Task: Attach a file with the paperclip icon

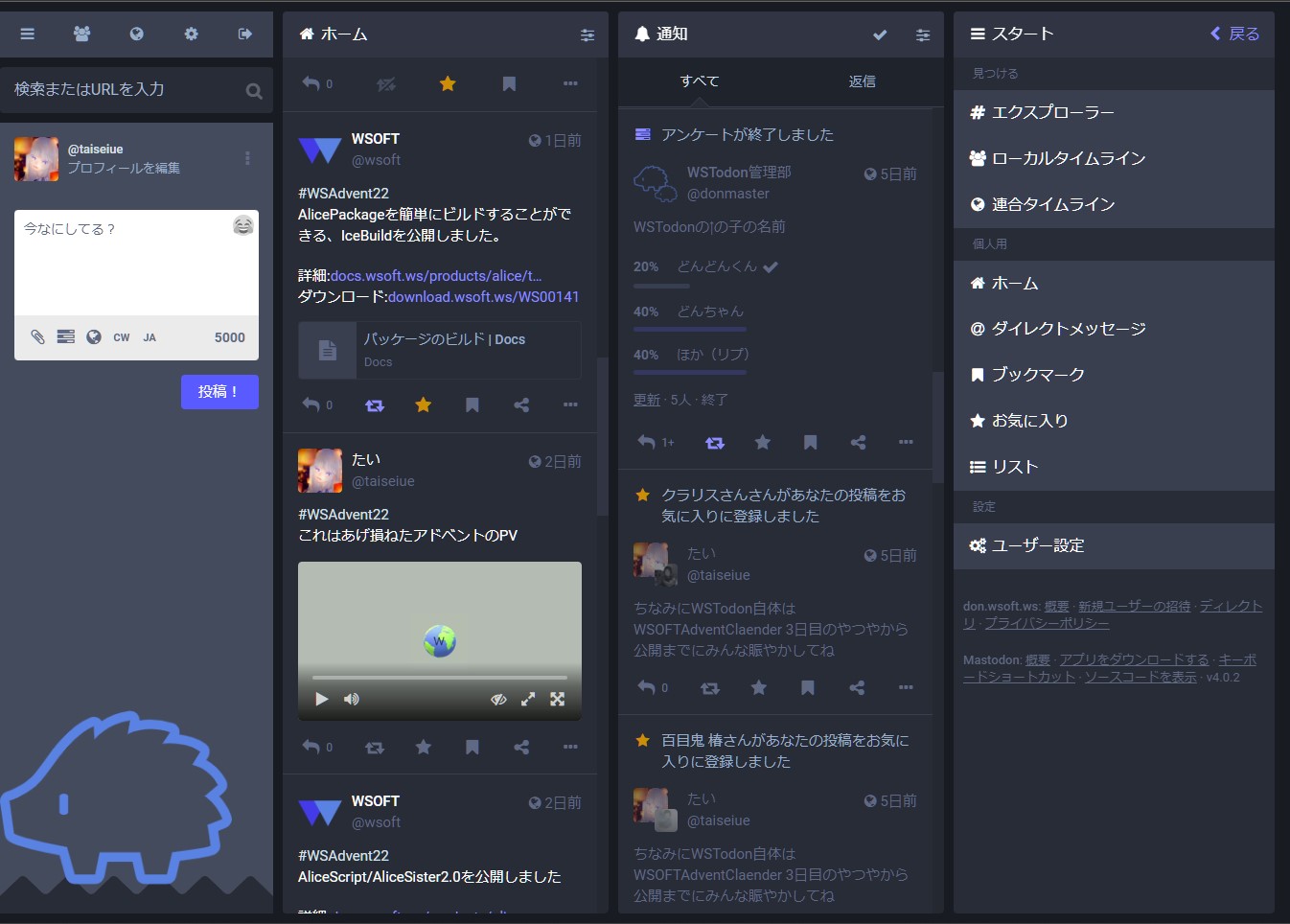Action: point(38,336)
